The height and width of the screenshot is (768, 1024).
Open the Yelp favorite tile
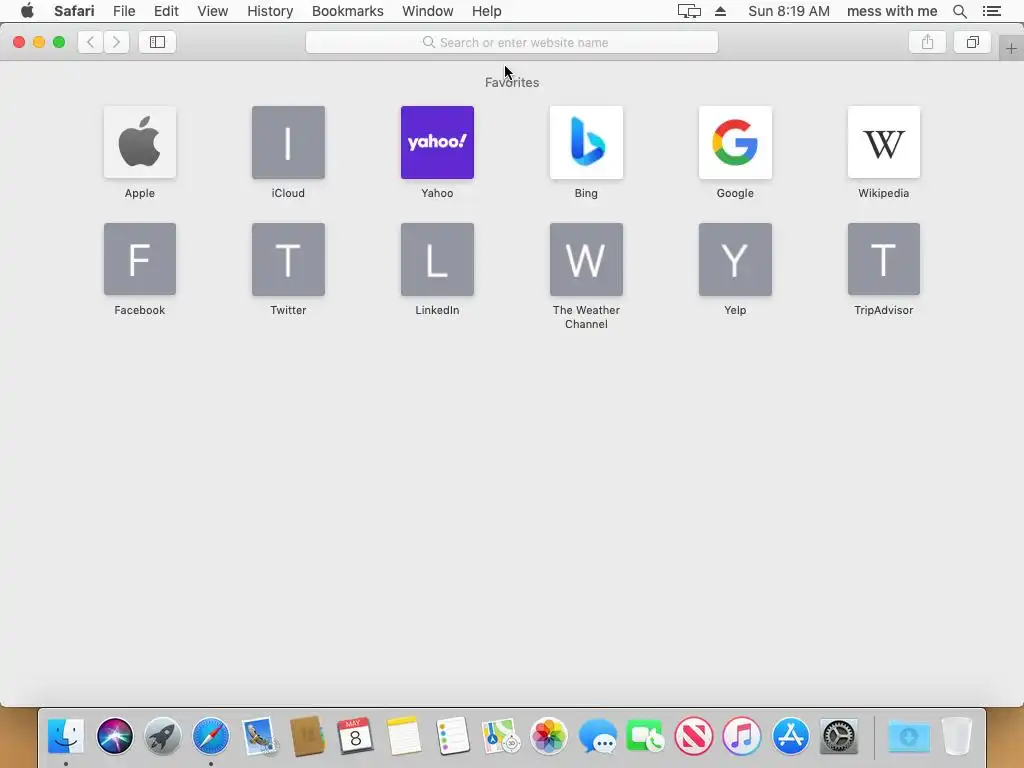click(735, 259)
